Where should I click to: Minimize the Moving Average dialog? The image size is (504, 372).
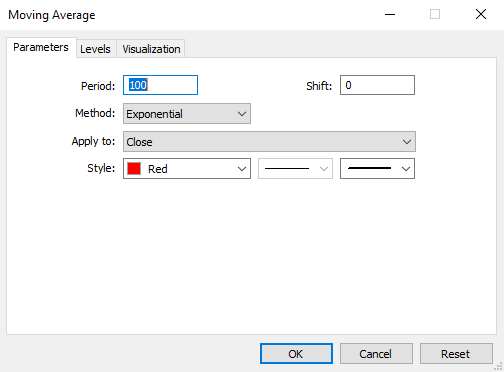[x=390, y=14]
